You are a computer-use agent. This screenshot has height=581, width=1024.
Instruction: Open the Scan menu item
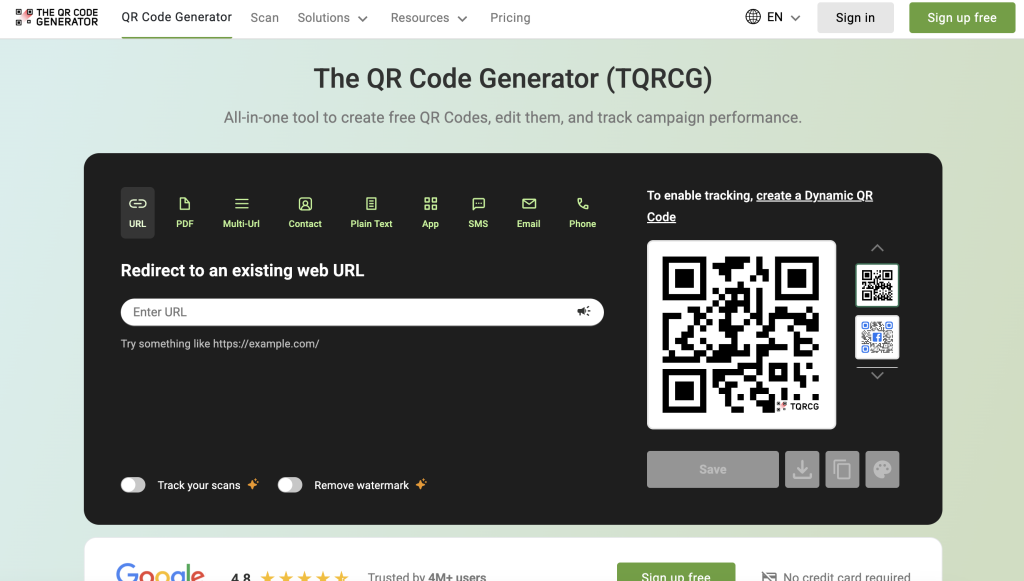pyautogui.click(x=265, y=18)
